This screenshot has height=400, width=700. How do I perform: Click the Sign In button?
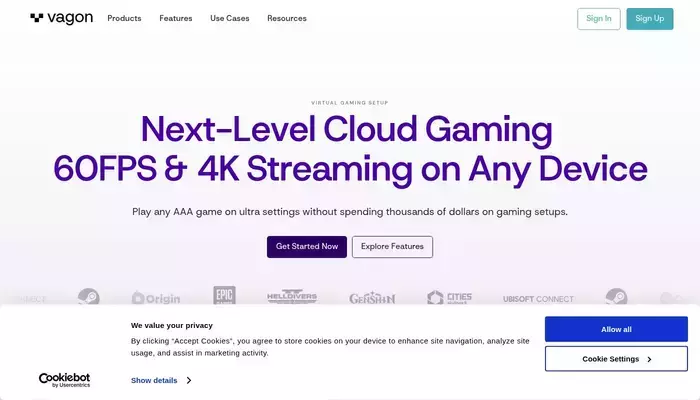click(599, 19)
